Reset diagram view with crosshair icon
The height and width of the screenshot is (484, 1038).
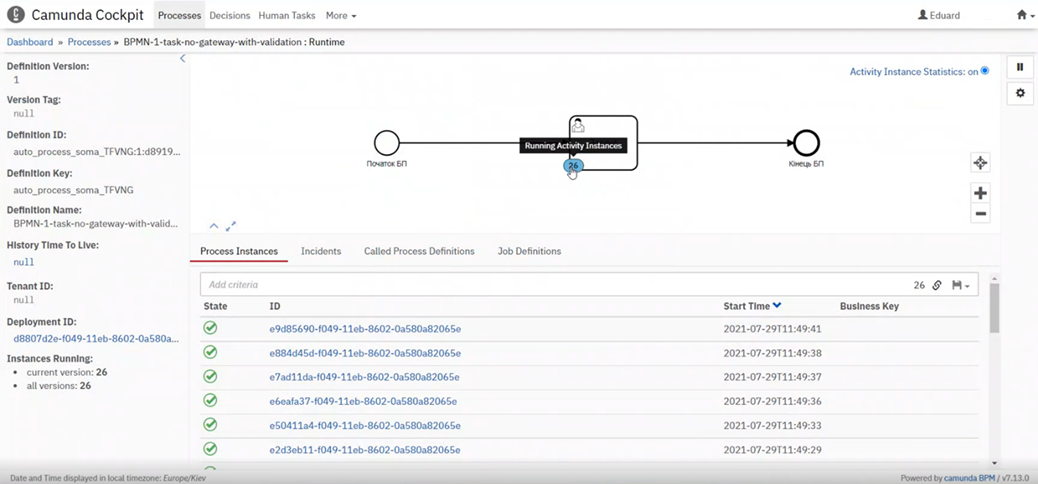point(980,162)
